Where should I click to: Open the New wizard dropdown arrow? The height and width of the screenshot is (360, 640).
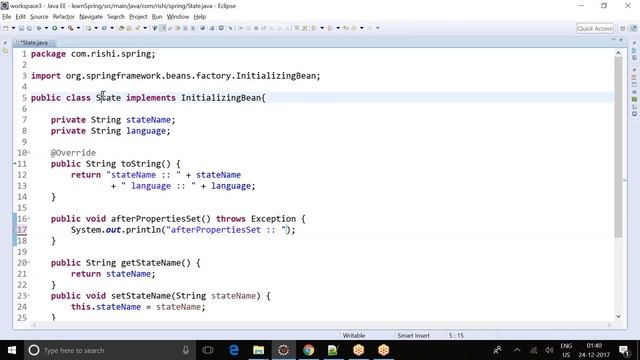(x=13, y=28)
